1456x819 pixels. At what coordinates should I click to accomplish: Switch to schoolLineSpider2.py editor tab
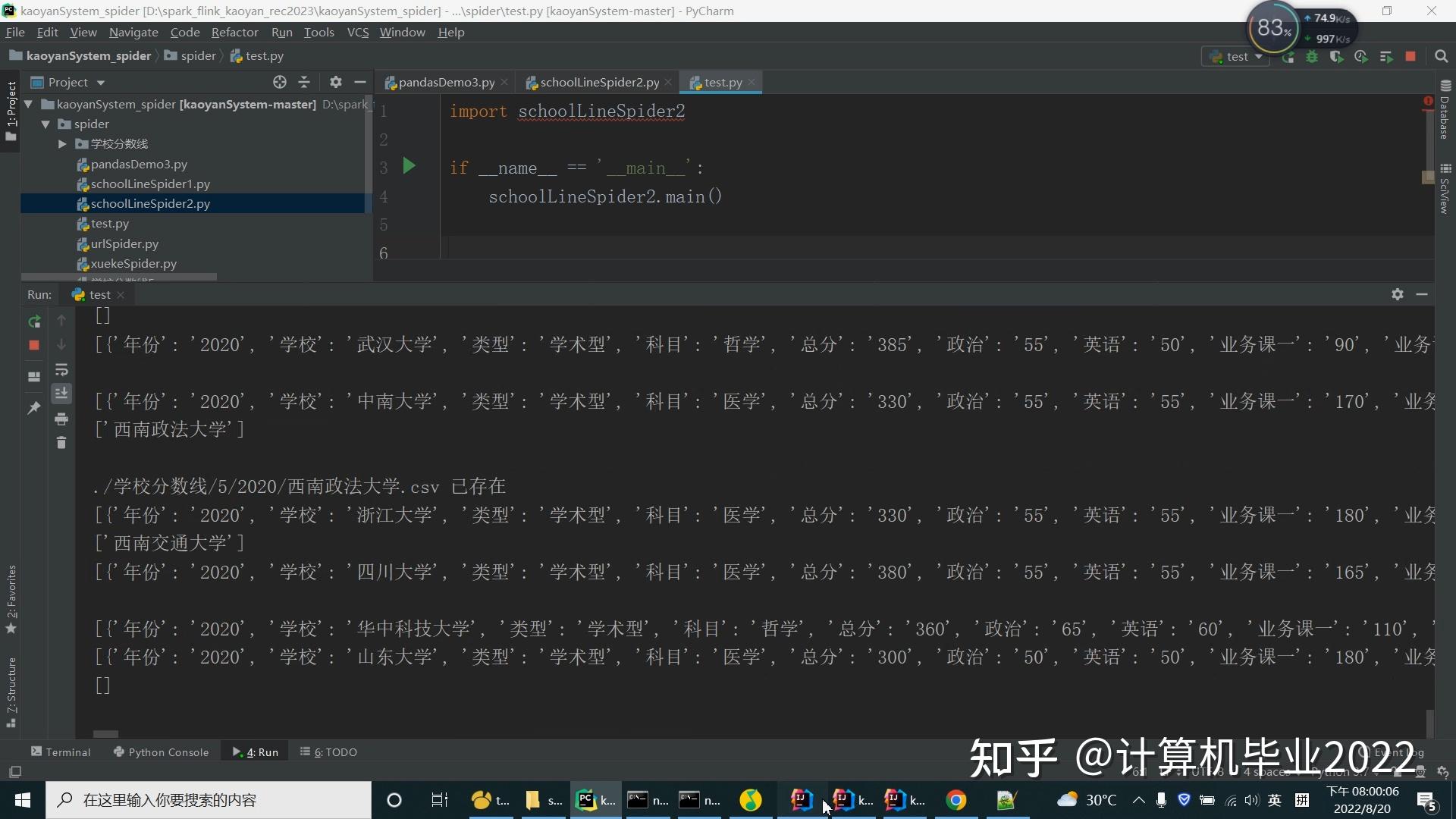[598, 83]
